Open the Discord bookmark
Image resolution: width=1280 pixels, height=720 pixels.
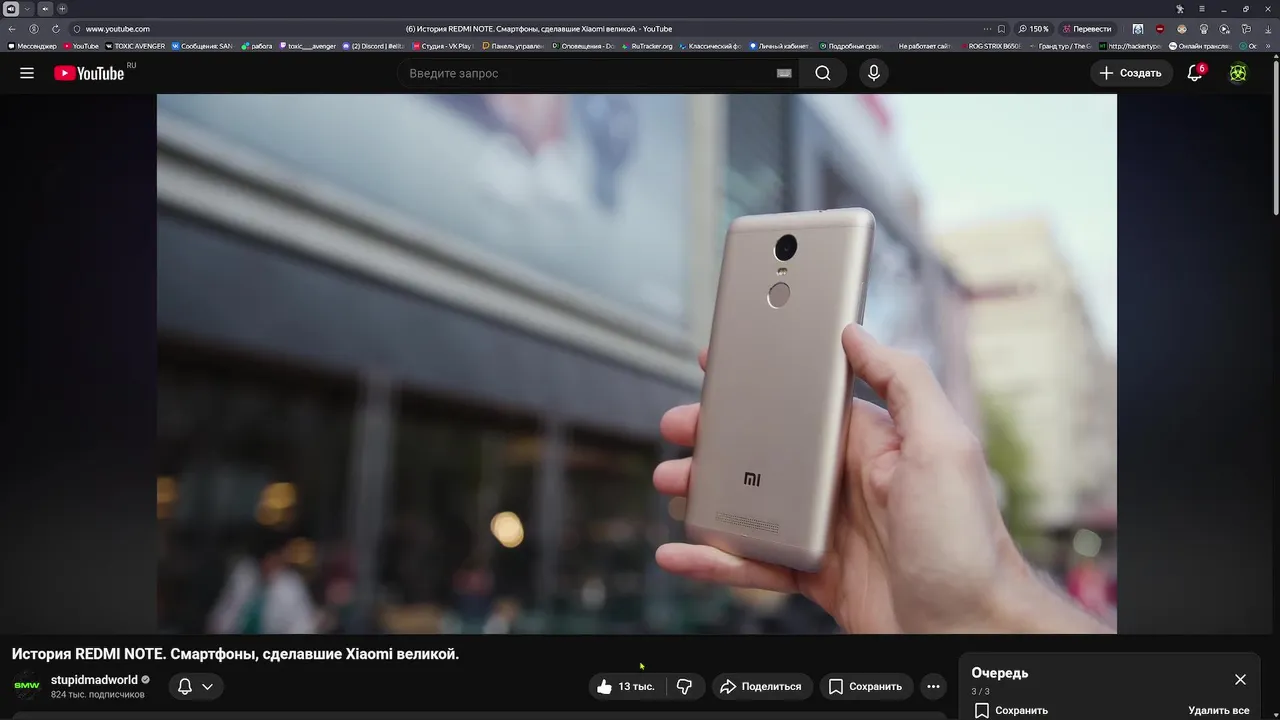(x=373, y=45)
